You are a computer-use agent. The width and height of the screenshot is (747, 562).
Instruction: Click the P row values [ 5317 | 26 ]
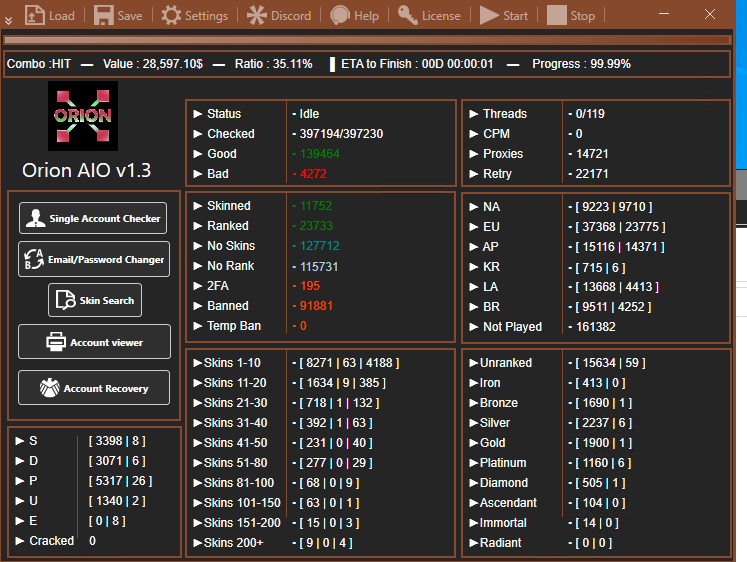121,481
